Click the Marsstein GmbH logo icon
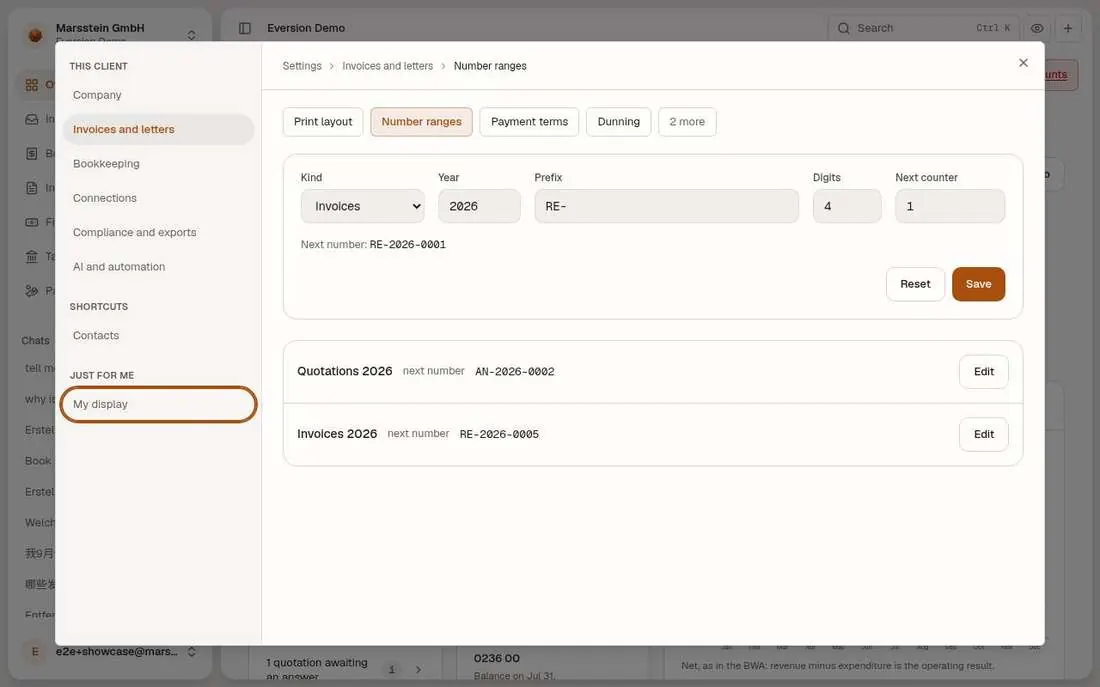 click(35, 34)
